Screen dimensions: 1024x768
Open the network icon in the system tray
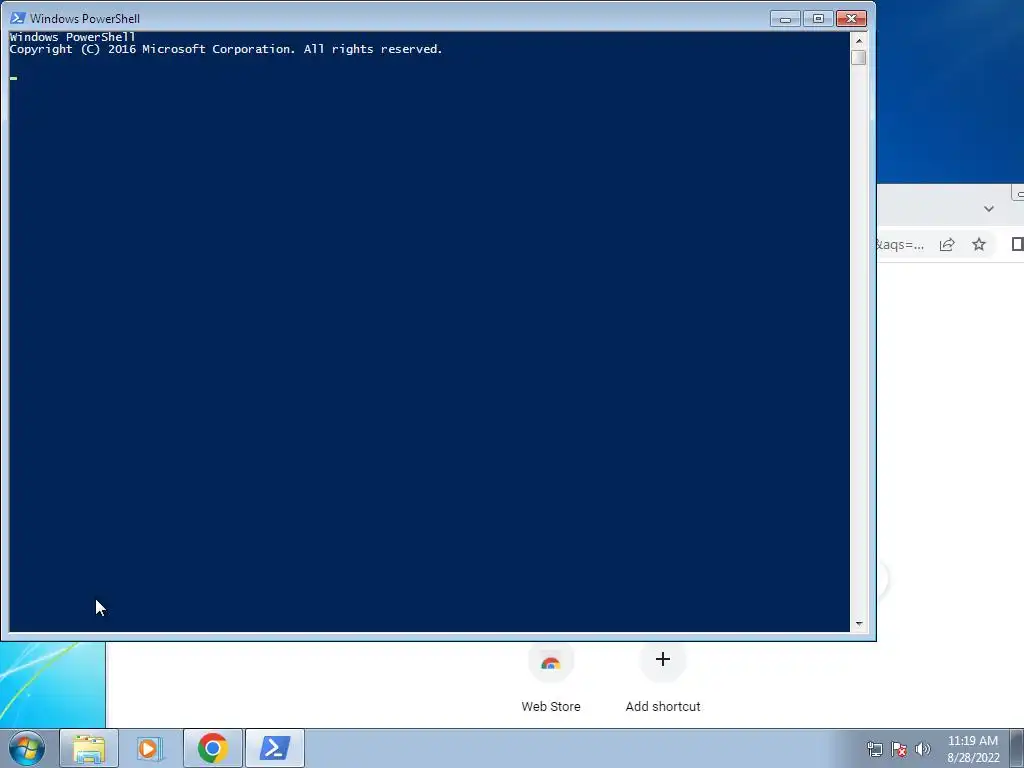click(x=874, y=749)
